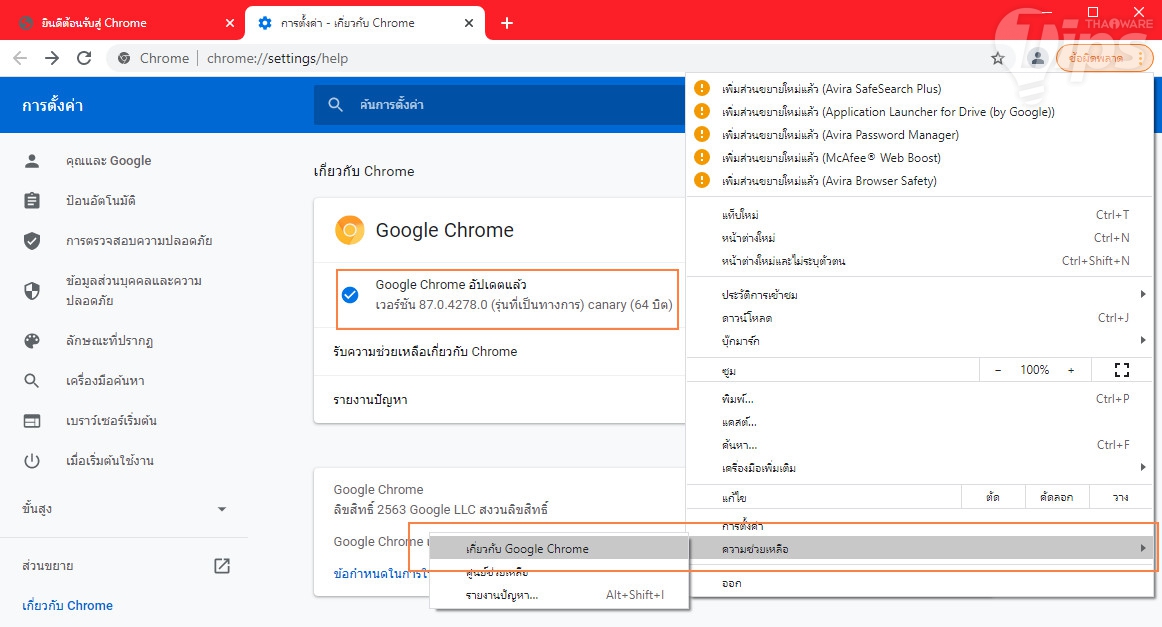The image size is (1162, 627).
Task: Open เกี่ยวกับ Chrome link in sidebar
Action: coord(68,605)
